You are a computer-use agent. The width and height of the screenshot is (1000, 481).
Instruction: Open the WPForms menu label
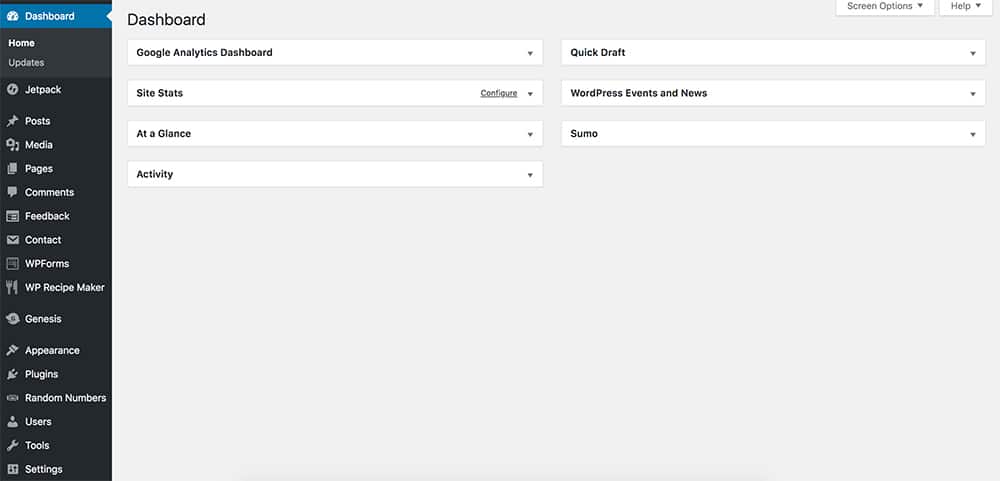(x=47, y=263)
